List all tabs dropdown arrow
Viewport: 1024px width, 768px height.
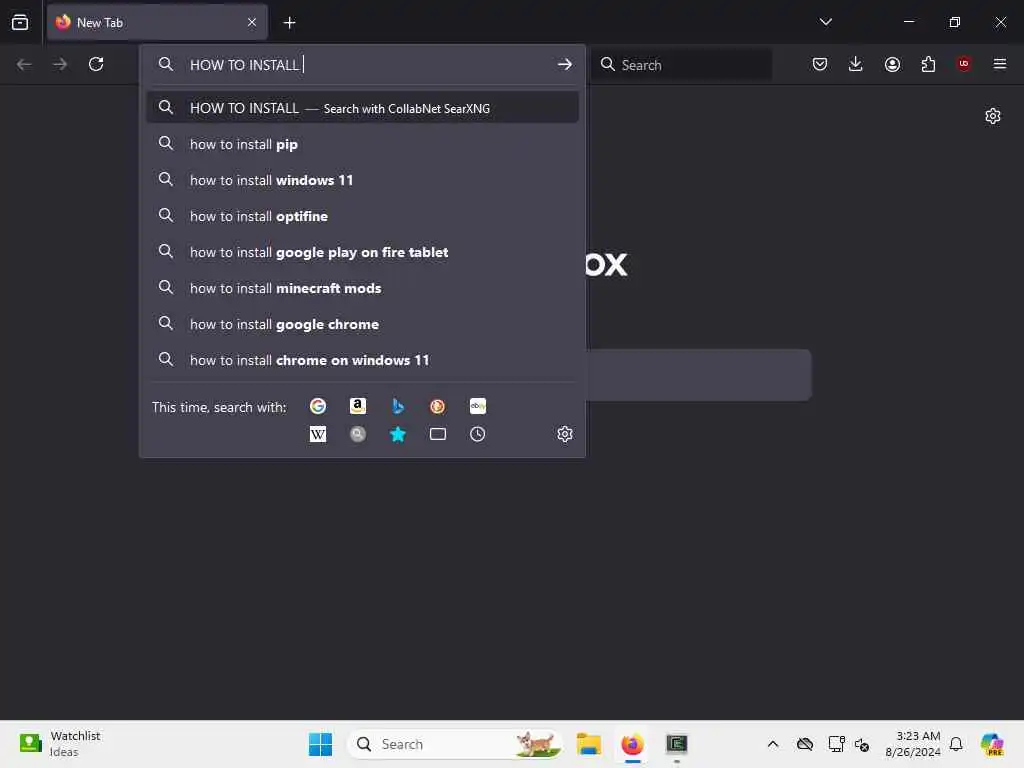click(x=825, y=22)
